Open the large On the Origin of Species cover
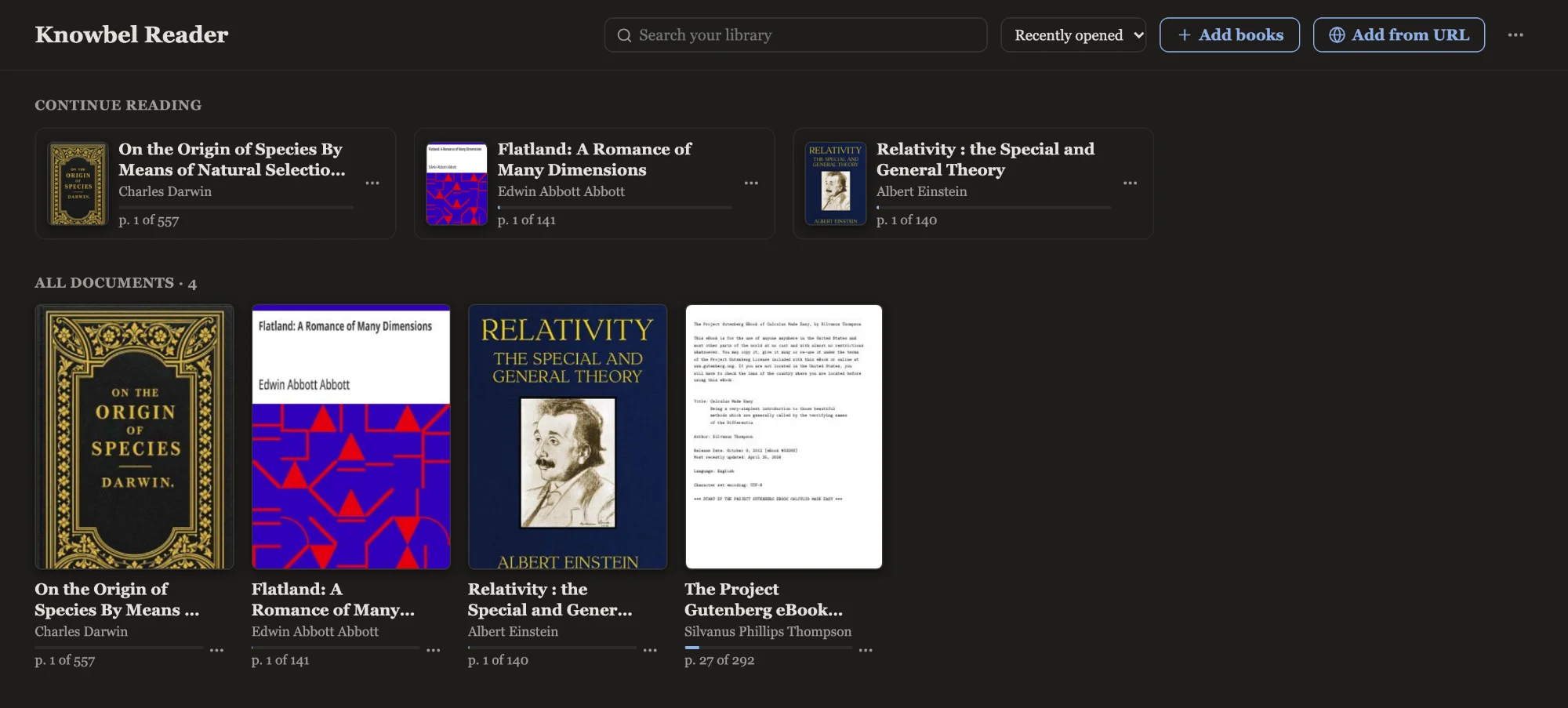This screenshot has height=708, width=1568. pyautogui.click(x=134, y=437)
